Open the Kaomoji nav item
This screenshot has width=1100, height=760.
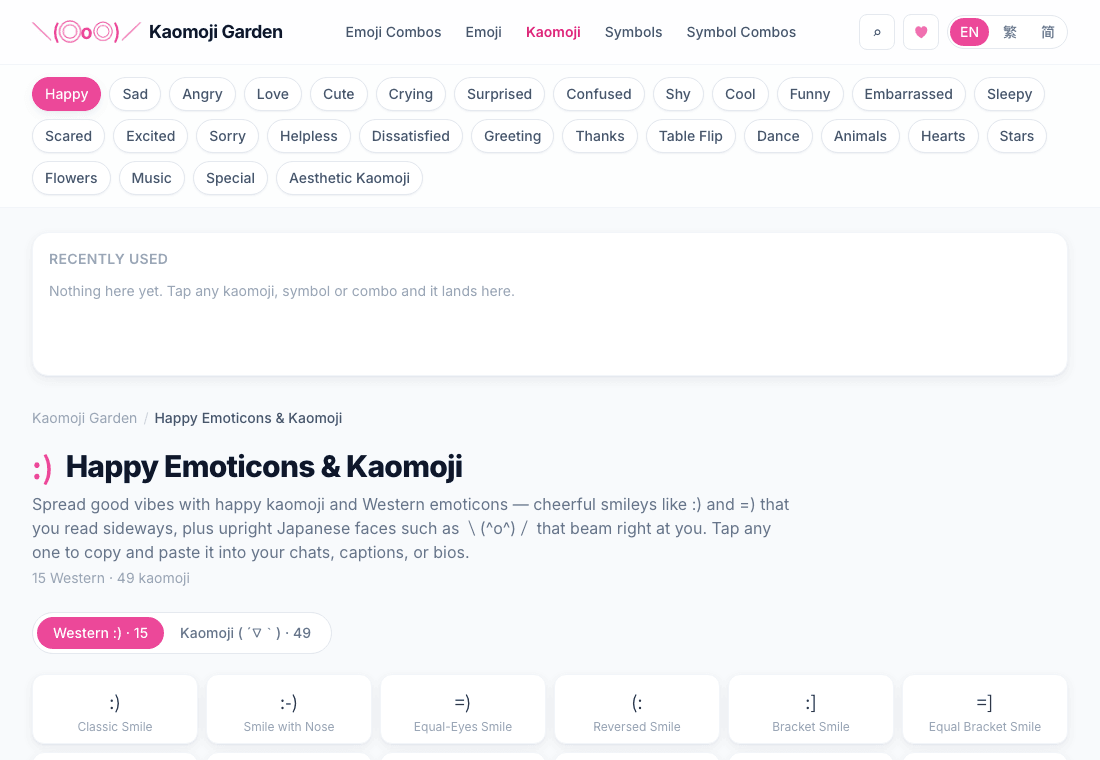coord(554,32)
